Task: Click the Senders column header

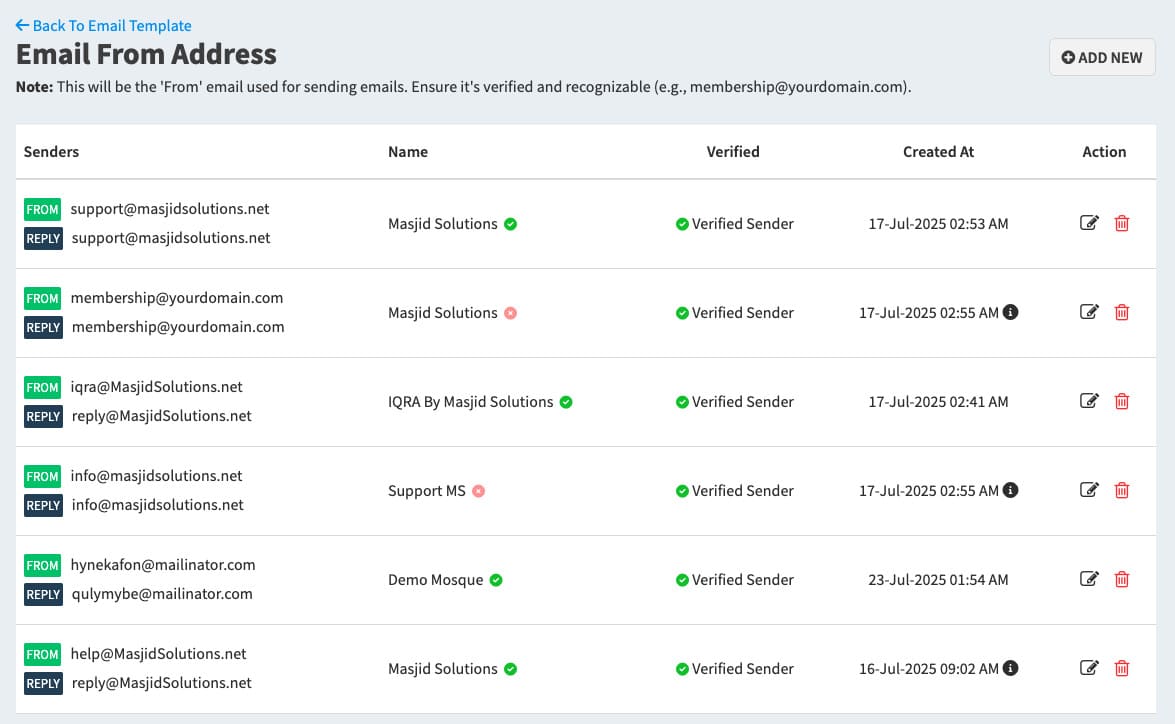Action: (51, 151)
